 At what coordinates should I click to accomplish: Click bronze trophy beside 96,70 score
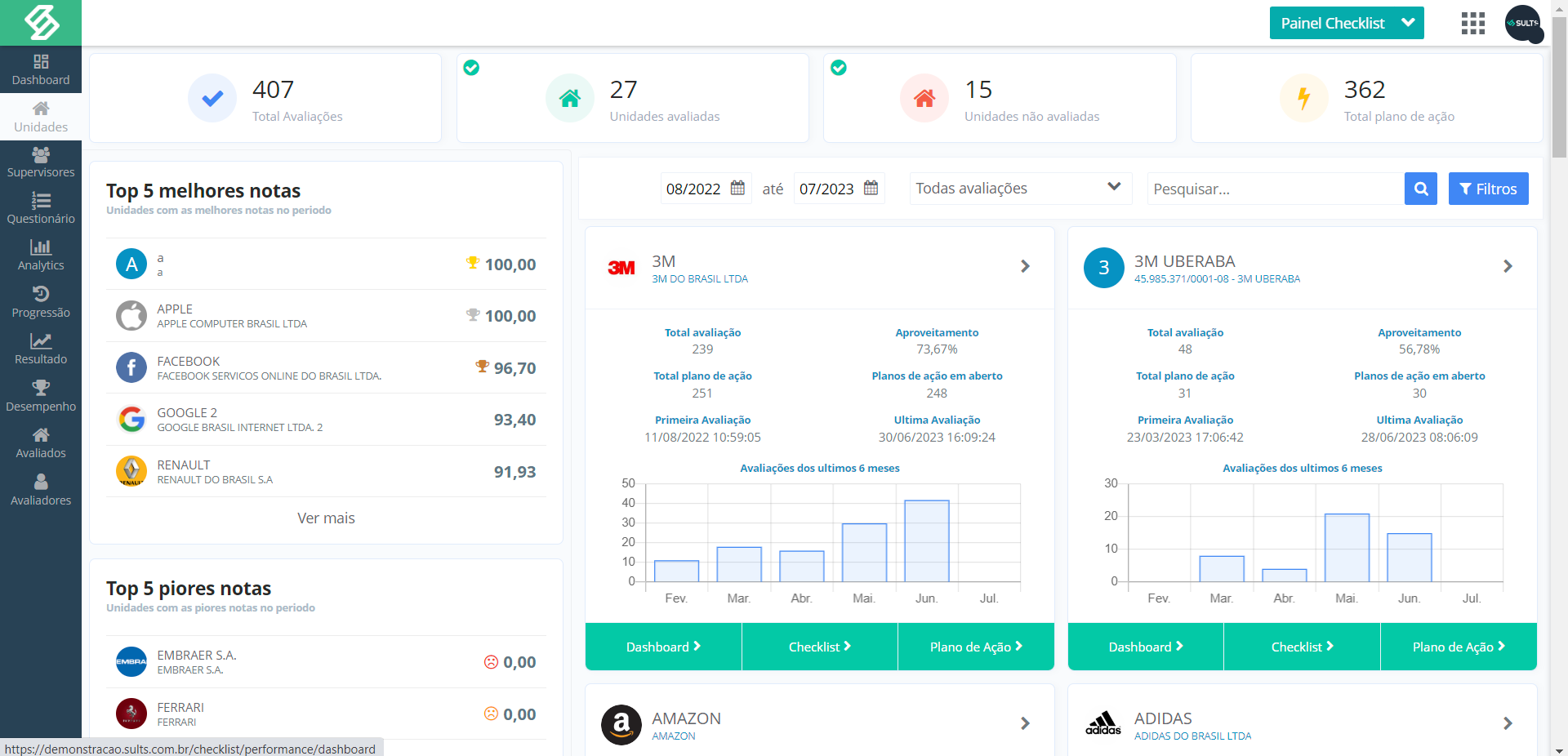[x=483, y=367]
